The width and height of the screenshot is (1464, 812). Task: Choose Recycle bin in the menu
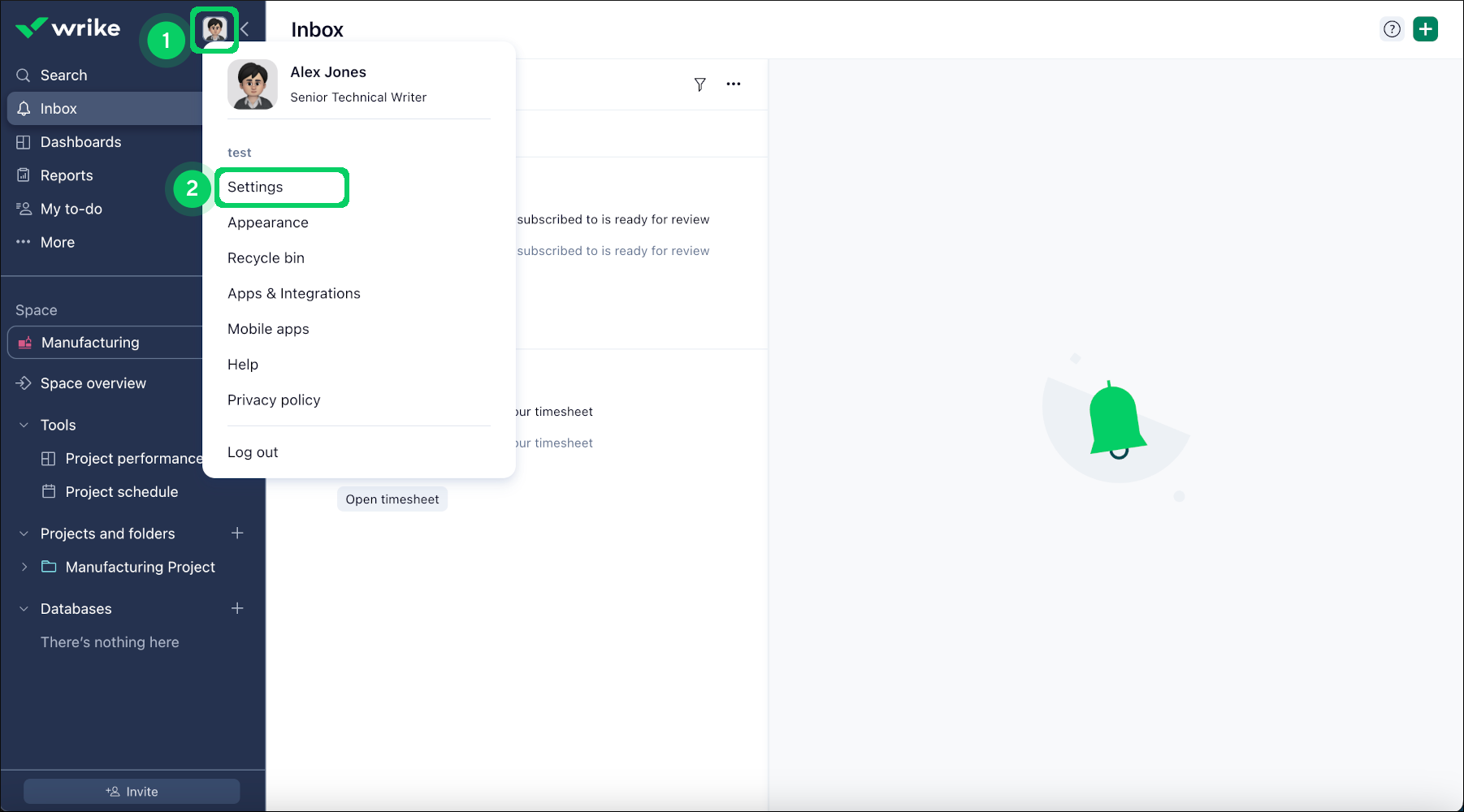click(x=266, y=257)
